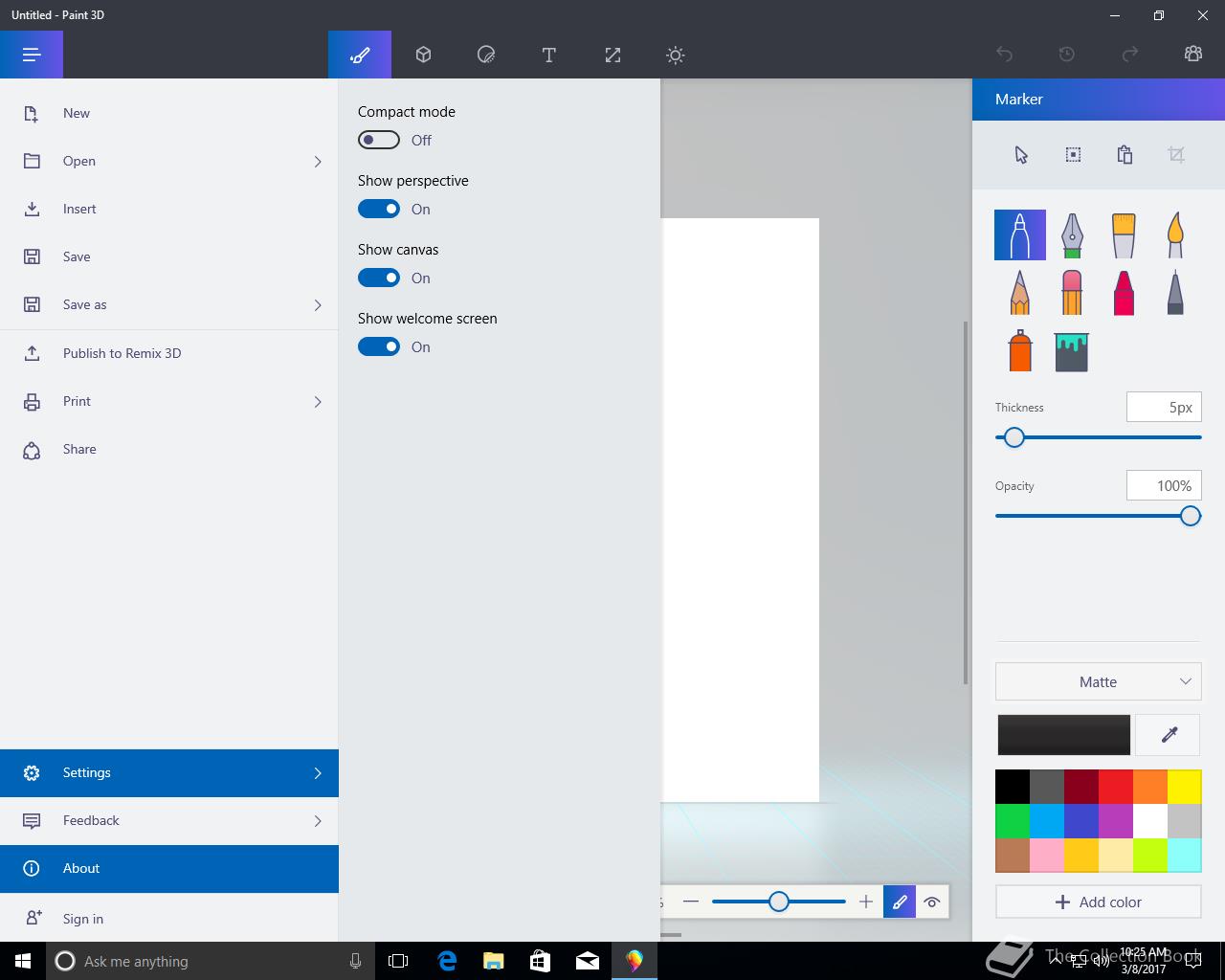1225x980 pixels.
Task: Zoom in with the plus button
Action: (865, 902)
